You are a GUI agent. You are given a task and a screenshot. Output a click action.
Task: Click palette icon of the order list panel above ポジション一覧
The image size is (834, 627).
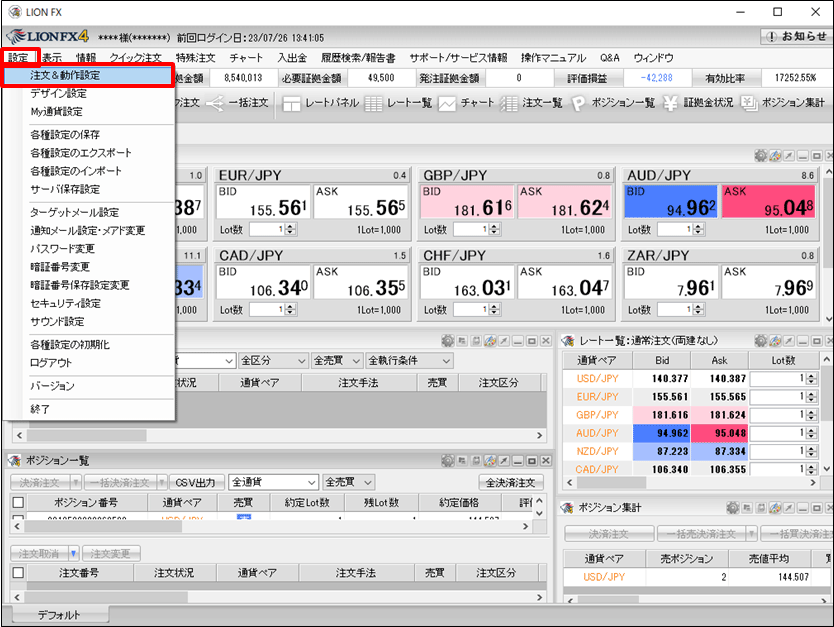pos(490,341)
